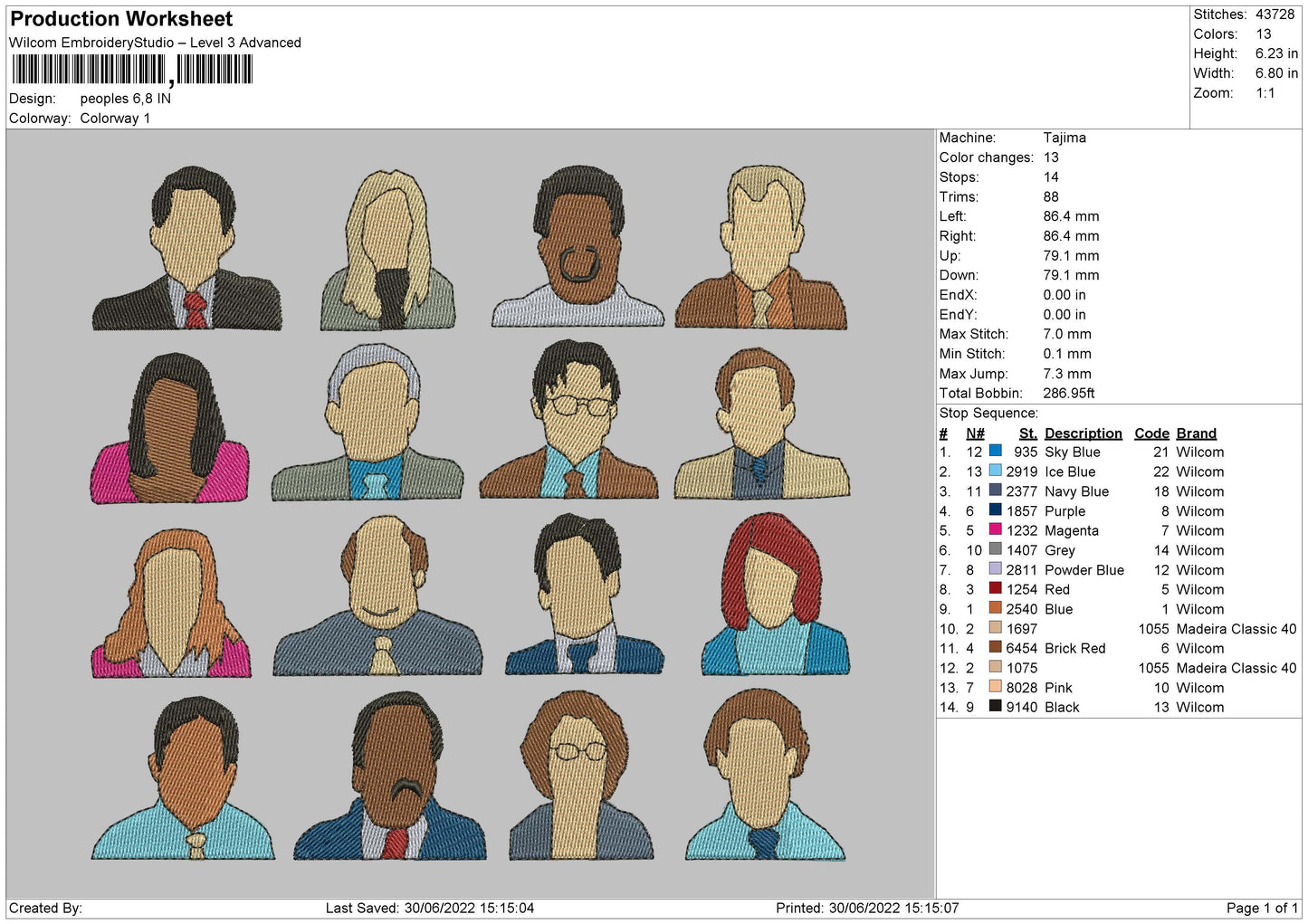Viewport: 1308px width, 924px height.
Task: Select Max Stitch value 7.0 mm
Action: pos(1067,334)
